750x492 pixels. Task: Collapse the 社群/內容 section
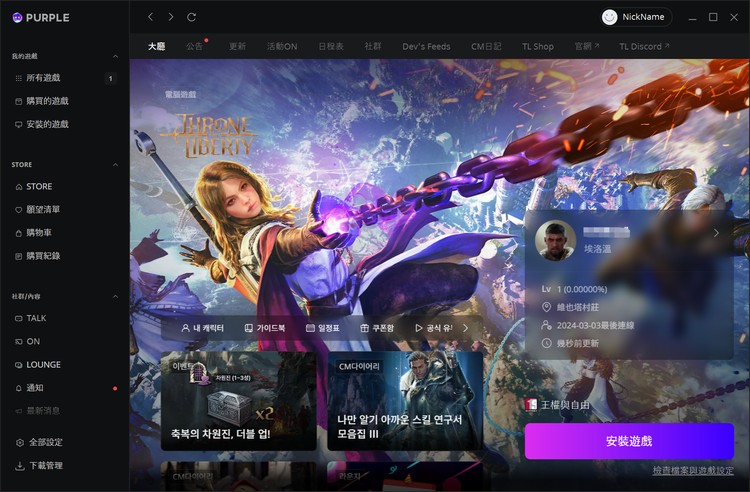tap(115, 296)
